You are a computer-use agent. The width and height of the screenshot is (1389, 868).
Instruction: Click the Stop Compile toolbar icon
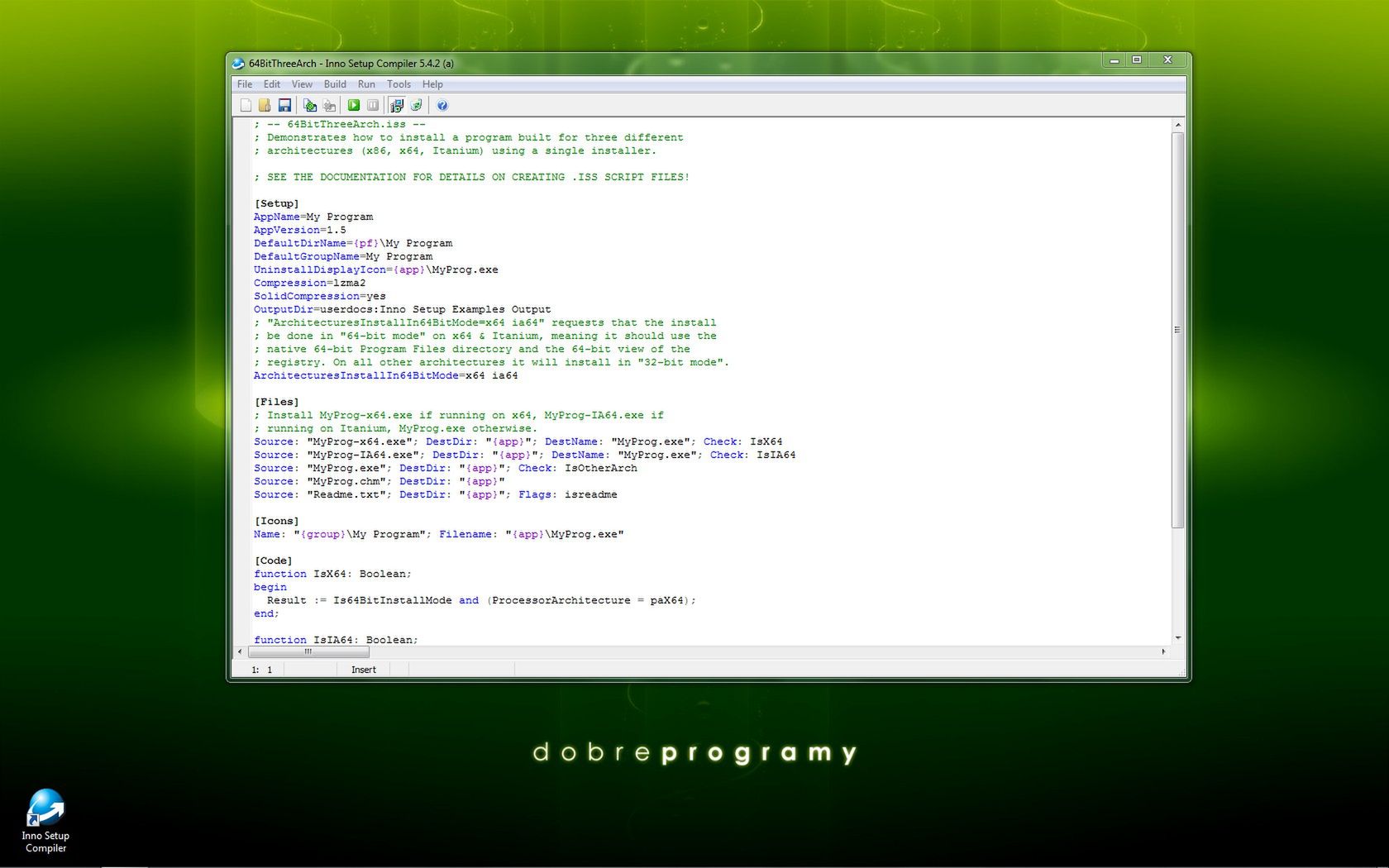click(329, 105)
